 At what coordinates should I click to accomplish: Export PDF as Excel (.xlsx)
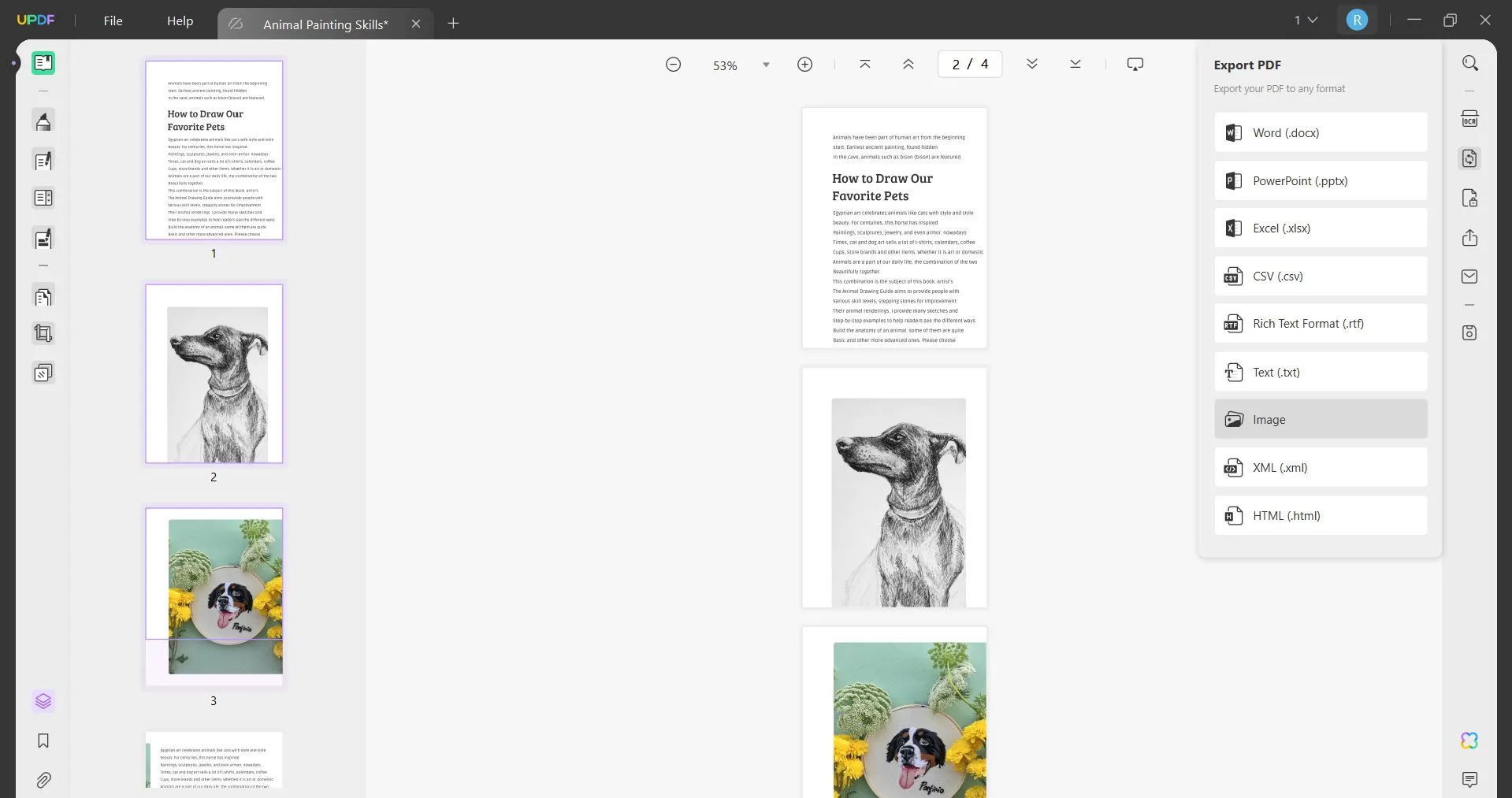pos(1321,228)
